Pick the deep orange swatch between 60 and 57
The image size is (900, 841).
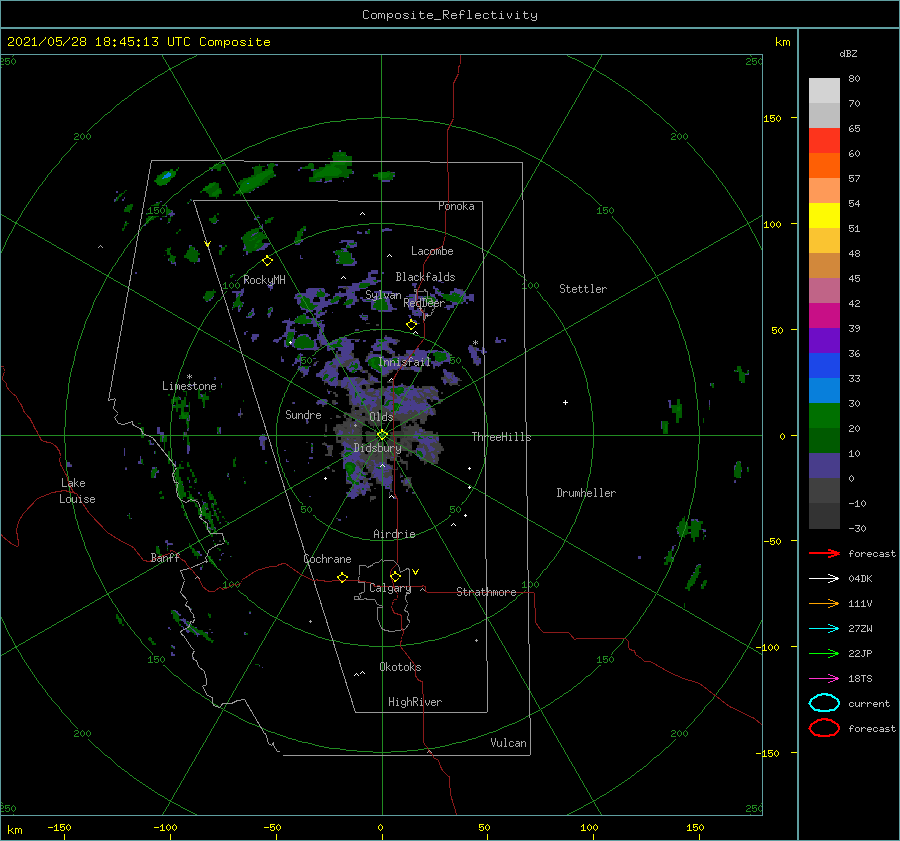point(824,166)
